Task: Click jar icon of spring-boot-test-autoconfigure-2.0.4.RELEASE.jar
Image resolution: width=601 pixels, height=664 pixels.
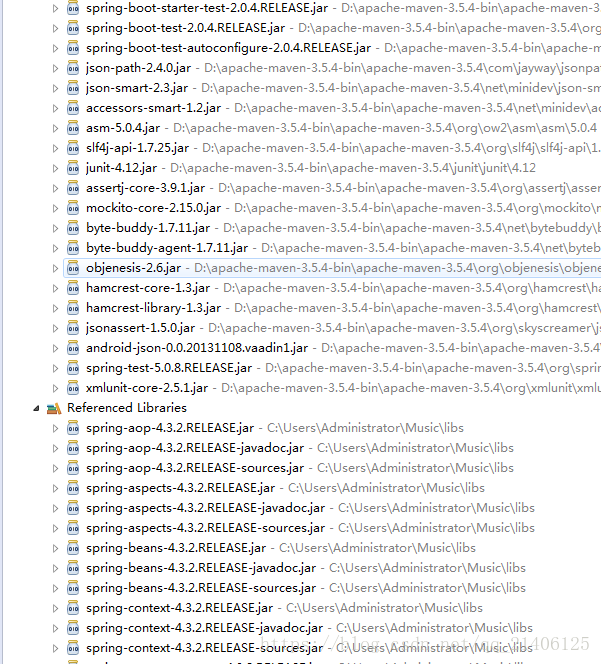Action: 73,48
